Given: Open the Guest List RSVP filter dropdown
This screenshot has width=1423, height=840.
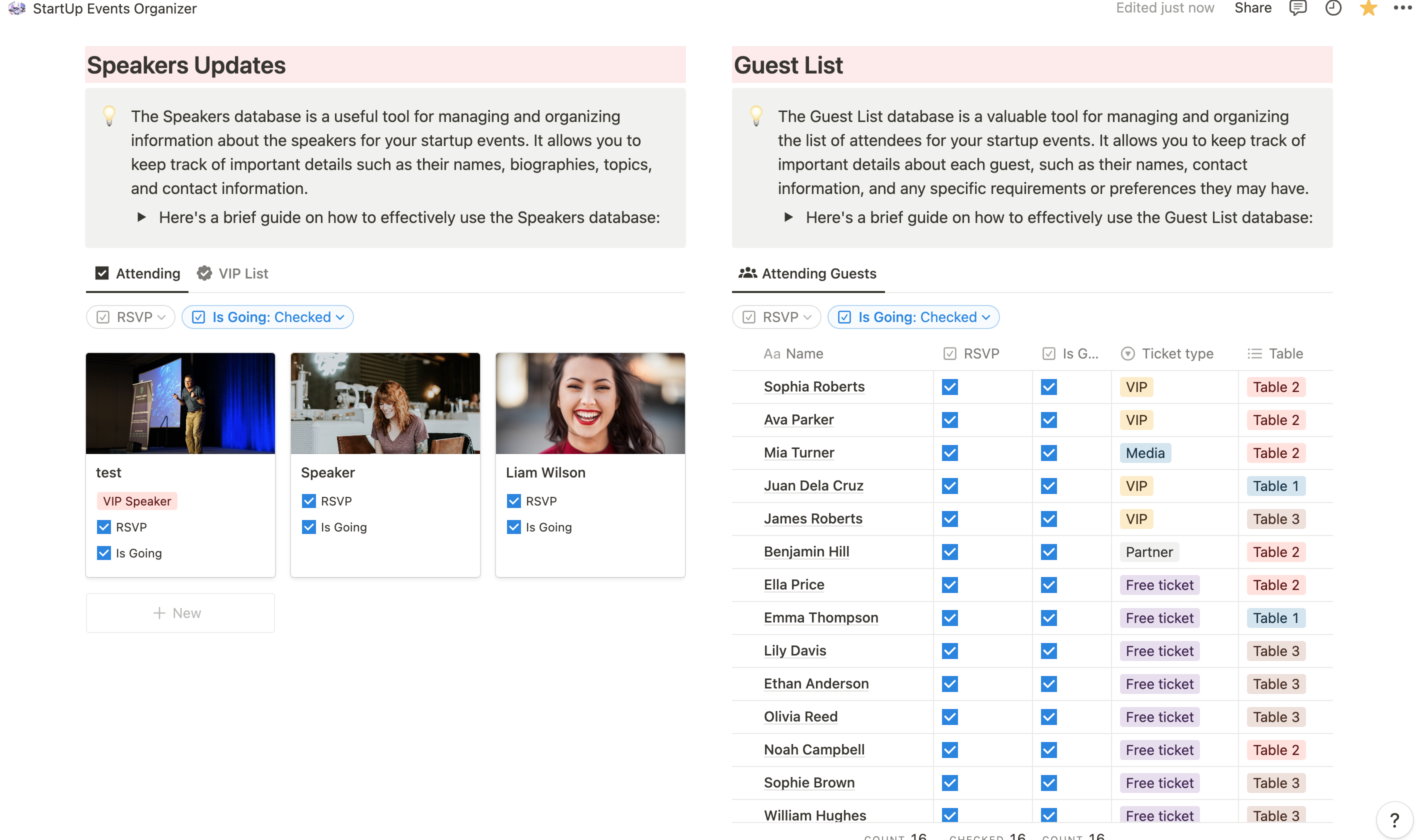Looking at the screenshot, I should tap(776, 317).
